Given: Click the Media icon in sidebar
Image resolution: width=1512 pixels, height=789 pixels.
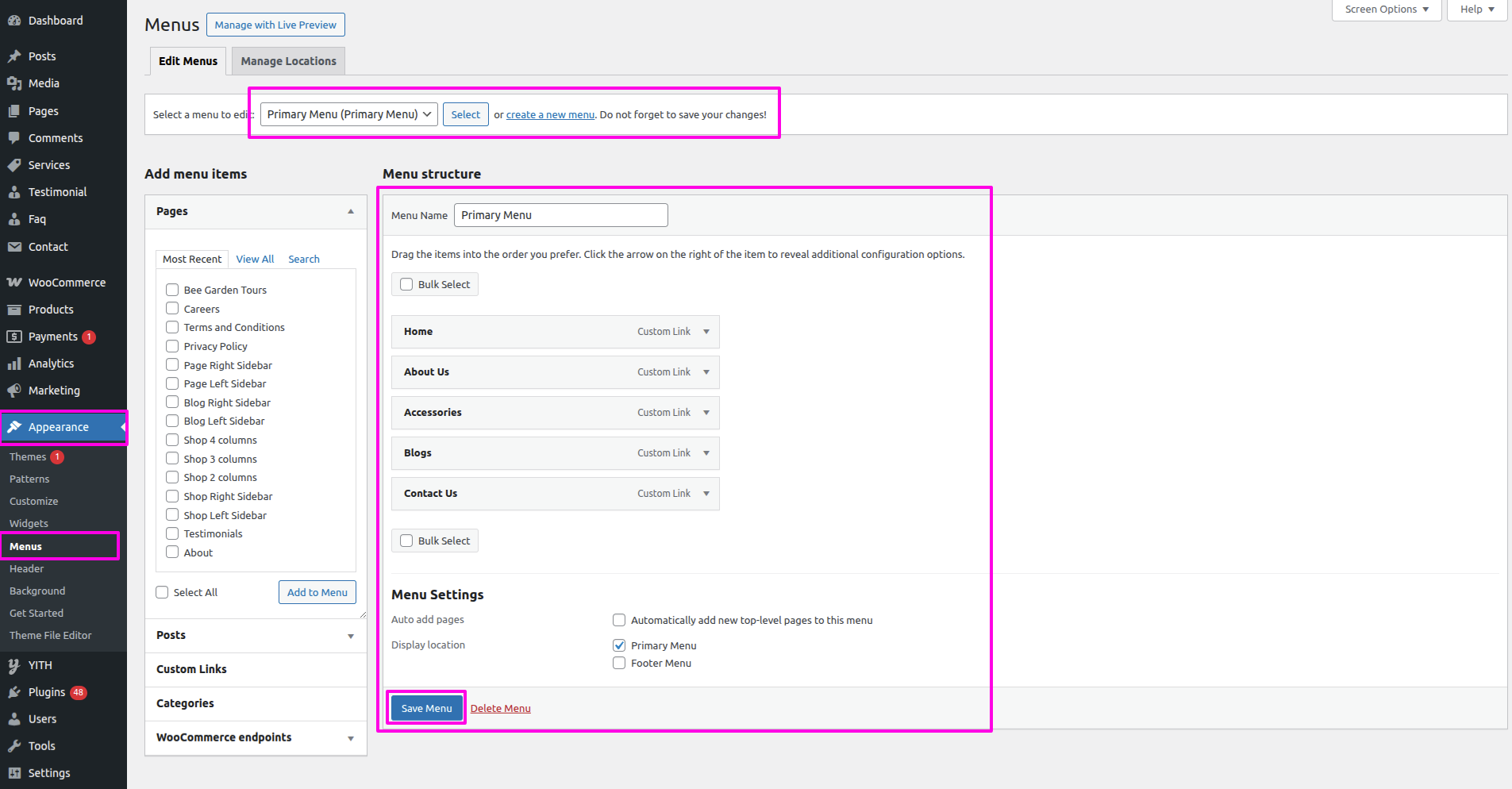Looking at the screenshot, I should (x=14, y=83).
